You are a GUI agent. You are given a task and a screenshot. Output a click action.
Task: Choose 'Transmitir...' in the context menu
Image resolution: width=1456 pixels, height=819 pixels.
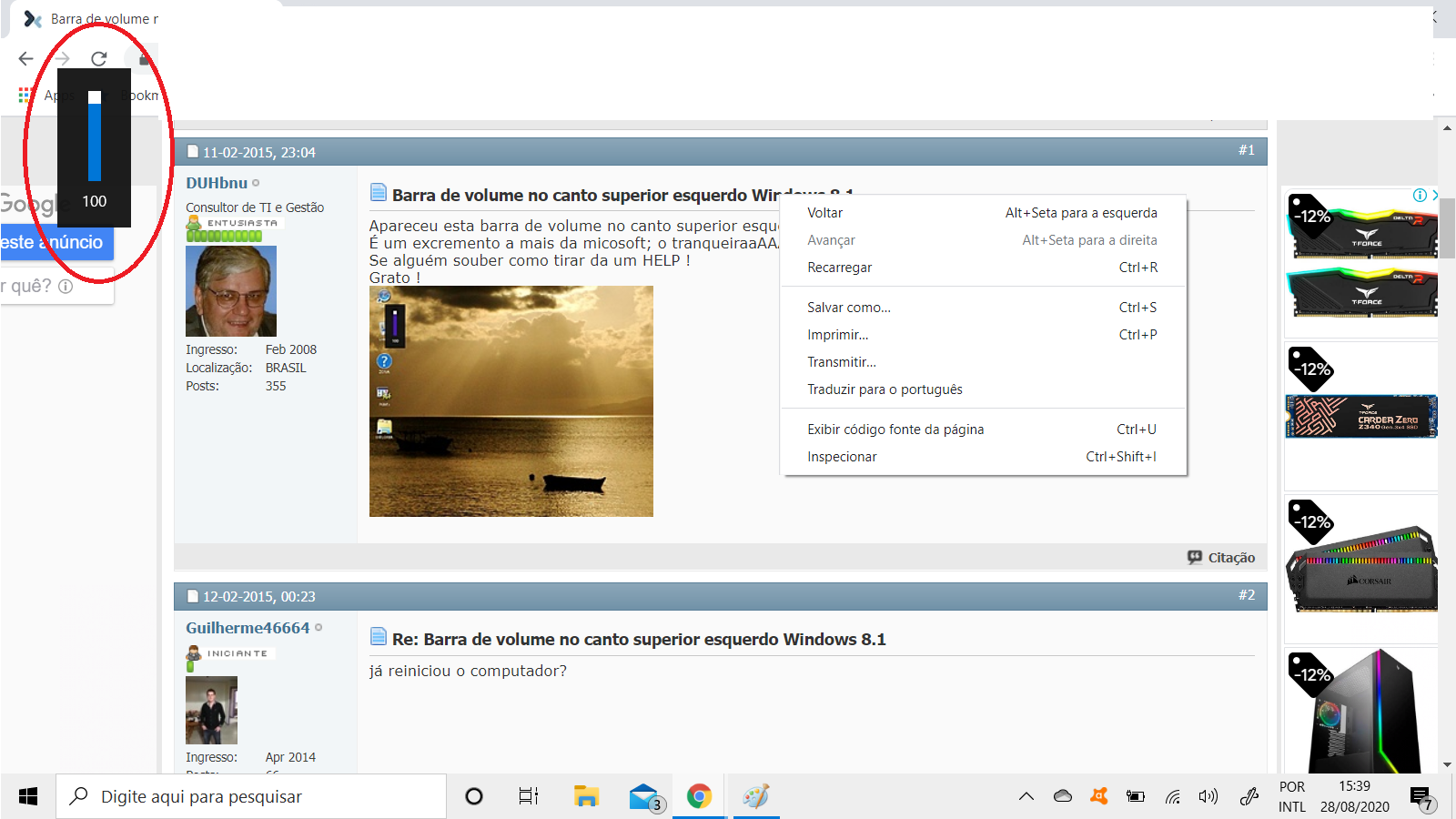tap(983, 362)
